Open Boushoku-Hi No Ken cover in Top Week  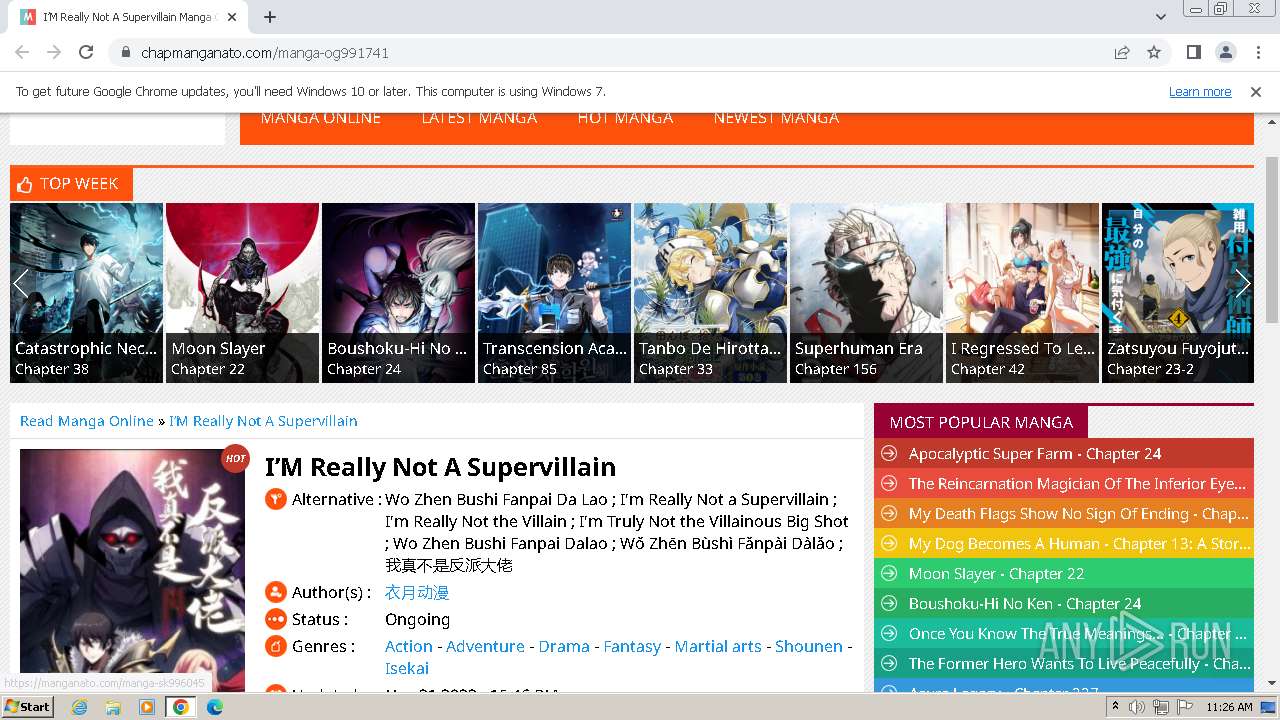398,293
